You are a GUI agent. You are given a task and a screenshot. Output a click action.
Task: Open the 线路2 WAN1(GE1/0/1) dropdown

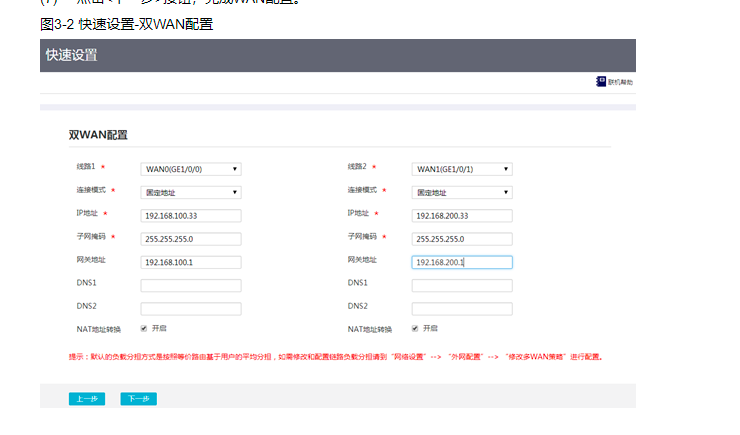[462, 169]
